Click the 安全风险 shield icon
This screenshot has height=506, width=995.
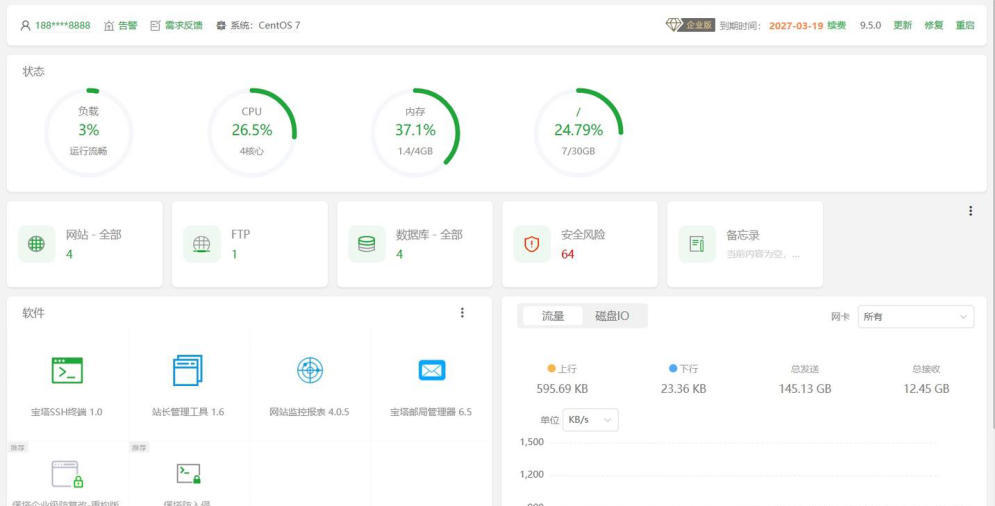coord(531,244)
